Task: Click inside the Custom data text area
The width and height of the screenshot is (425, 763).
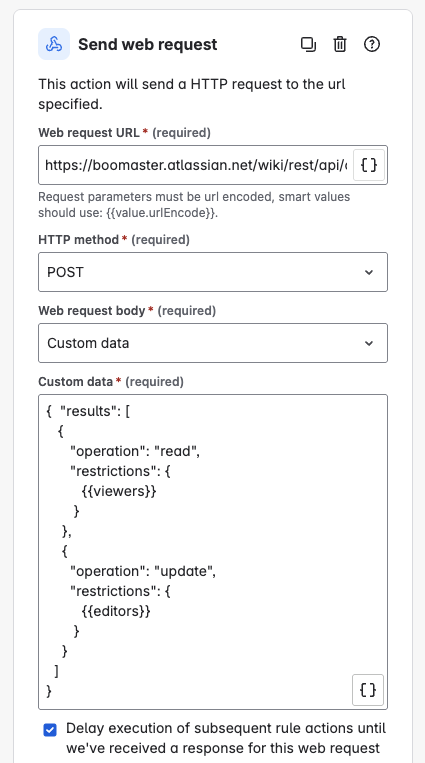Action: pyautogui.click(x=213, y=552)
